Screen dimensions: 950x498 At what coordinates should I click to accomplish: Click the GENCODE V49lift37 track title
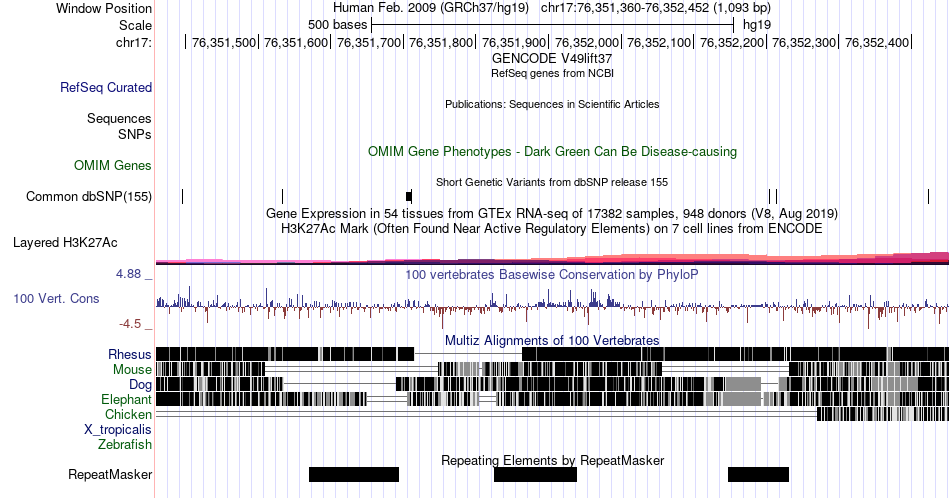click(552, 59)
